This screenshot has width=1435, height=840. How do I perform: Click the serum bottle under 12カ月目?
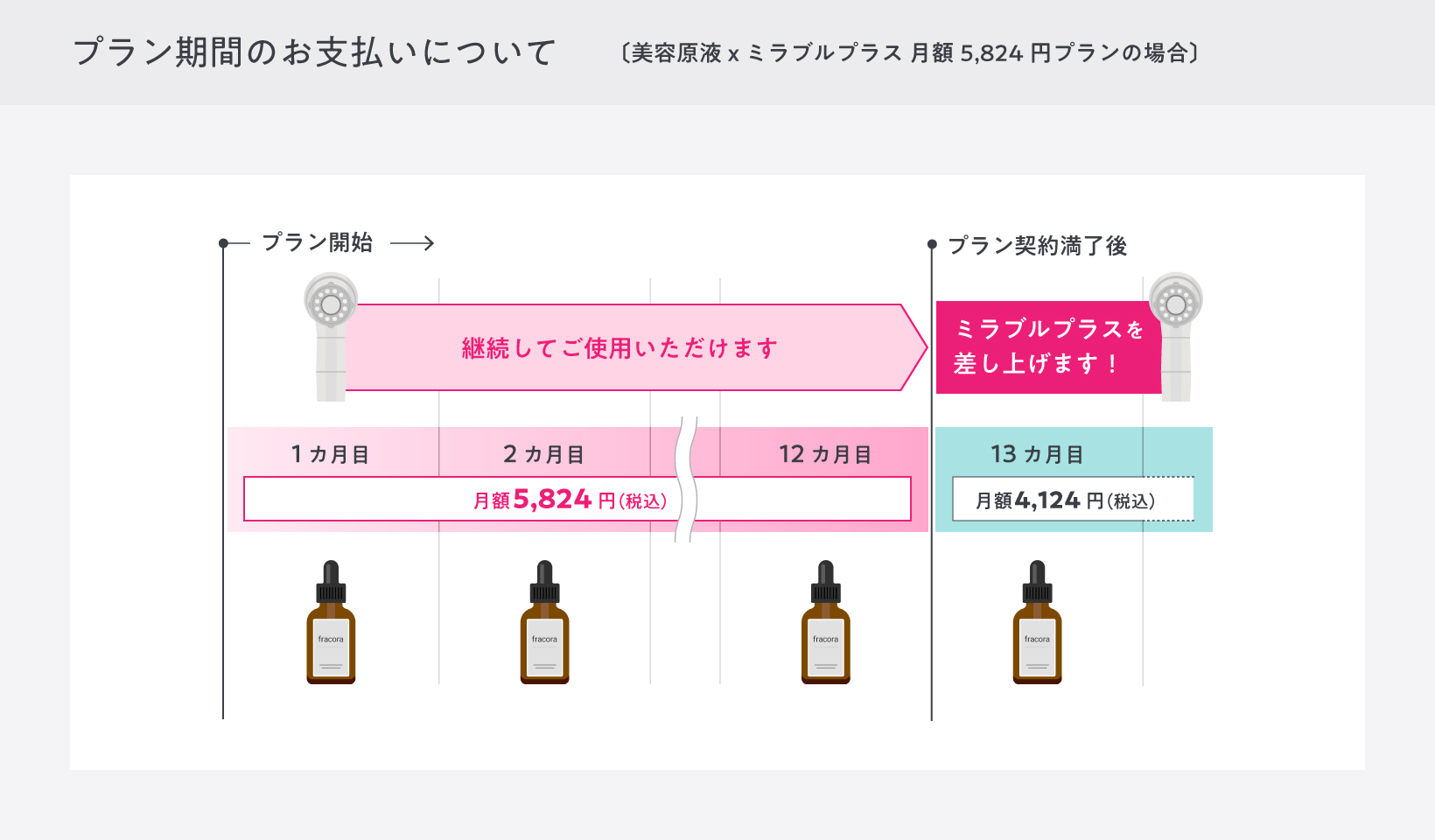pos(825,622)
